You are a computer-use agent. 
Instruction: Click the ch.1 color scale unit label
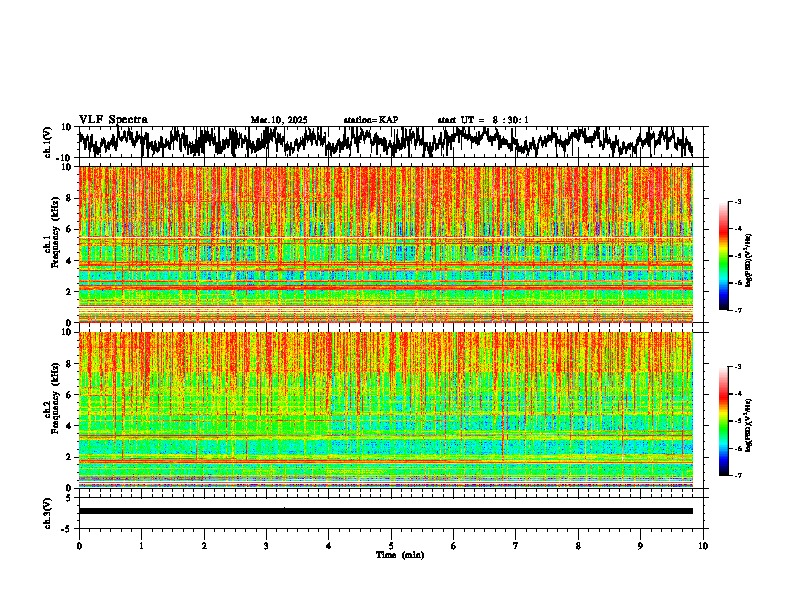(749, 261)
